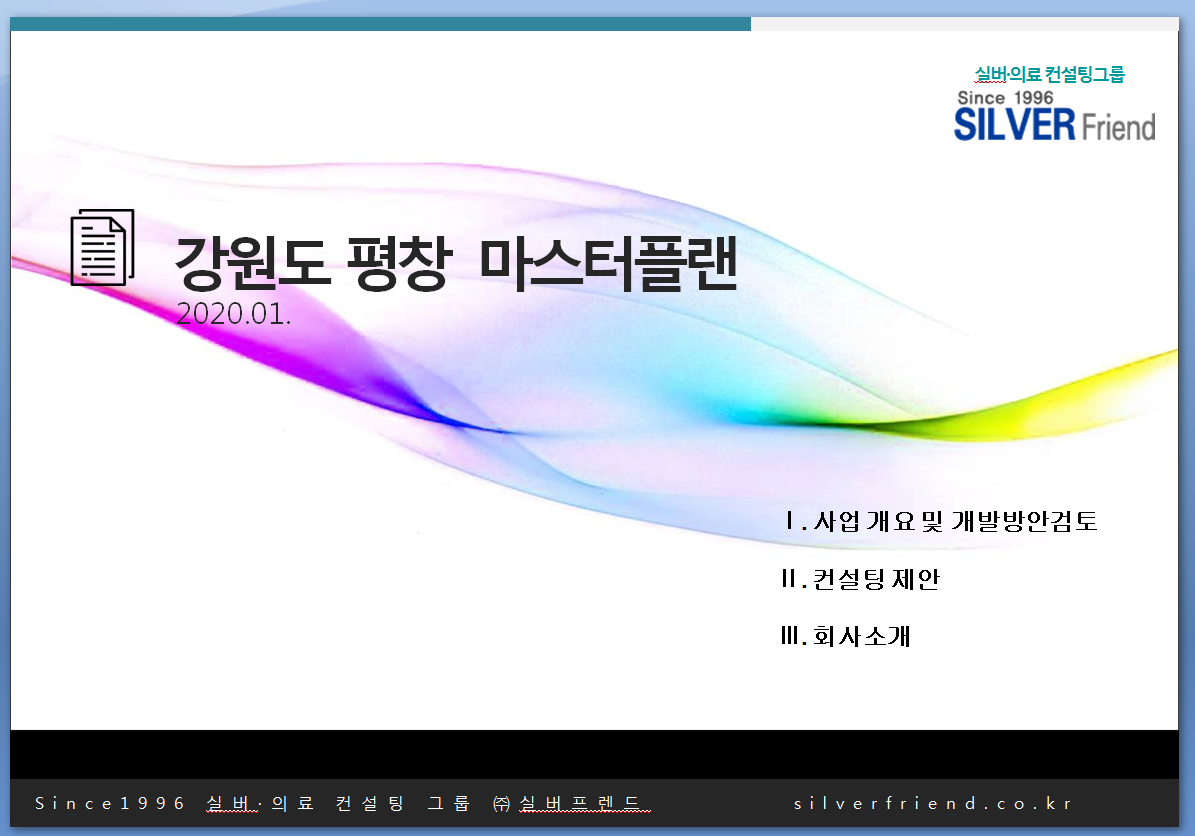The width and height of the screenshot is (1195, 836).
Task: Click the silverfriend.co.kr footer address
Action: coord(933,803)
